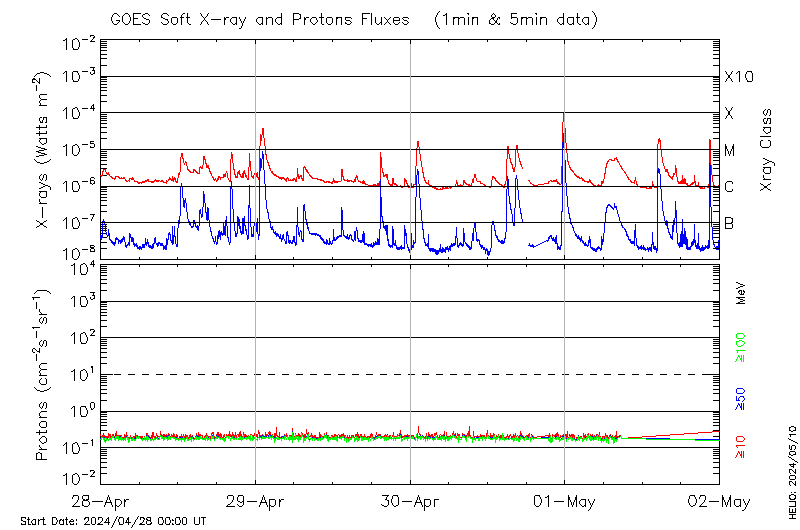This screenshot has width=800, height=530.
Task: Click the vertical 'Xray Class' axis title
Action: [766, 150]
